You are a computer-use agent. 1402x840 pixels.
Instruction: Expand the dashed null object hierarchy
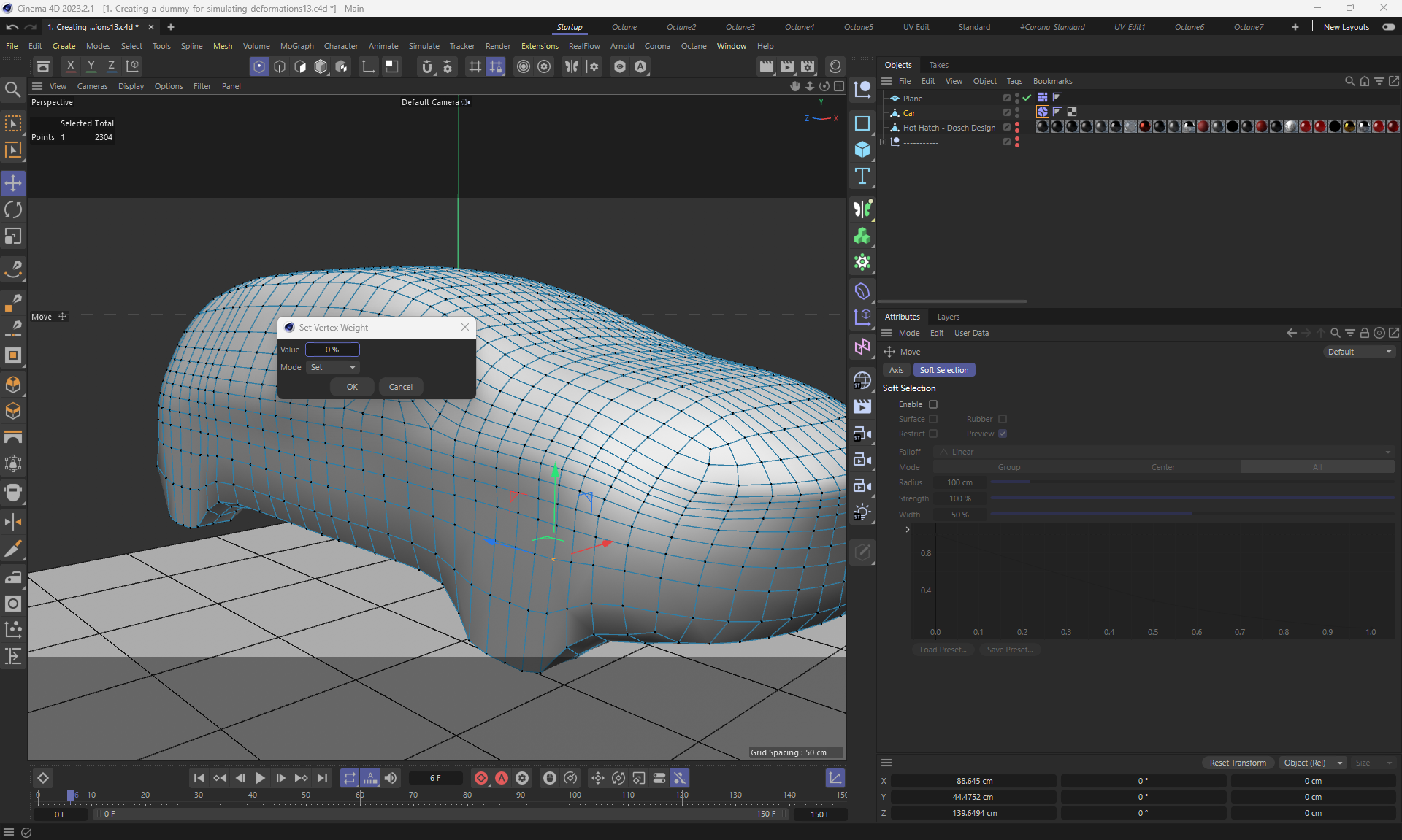point(883,142)
